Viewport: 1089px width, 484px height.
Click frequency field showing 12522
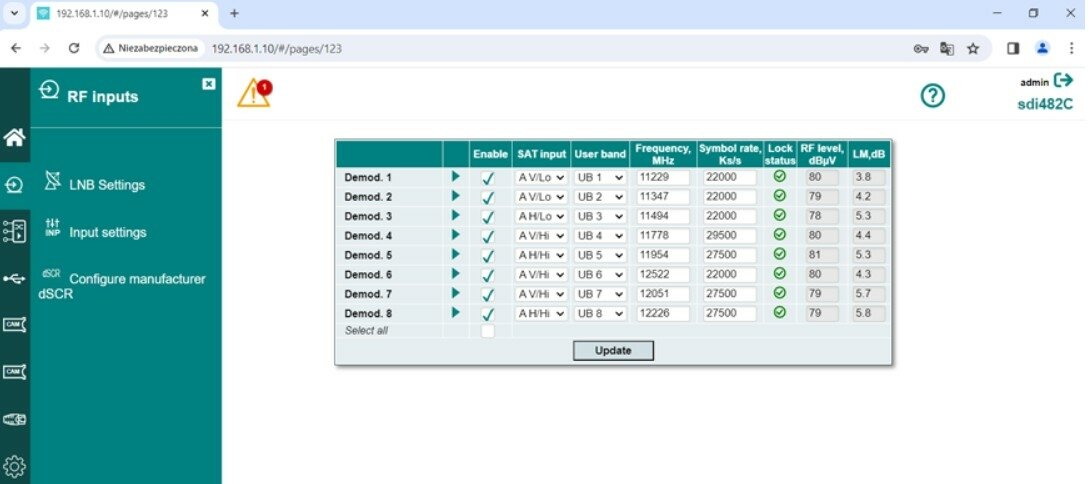(x=663, y=274)
